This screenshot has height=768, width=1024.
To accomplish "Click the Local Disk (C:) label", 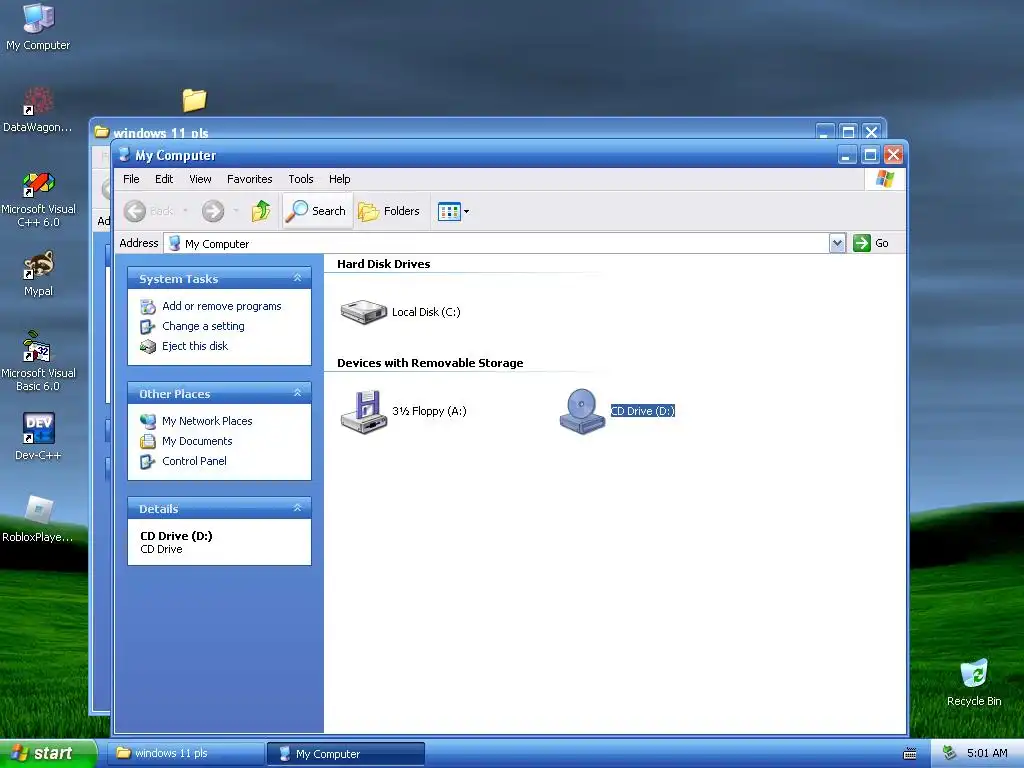I will pos(426,312).
